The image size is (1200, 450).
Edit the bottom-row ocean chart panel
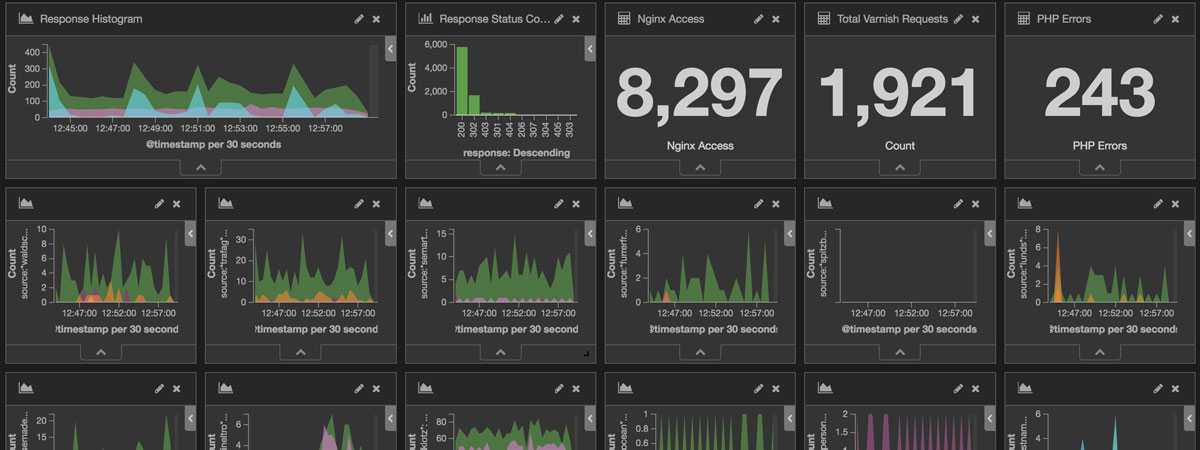pos(759,388)
